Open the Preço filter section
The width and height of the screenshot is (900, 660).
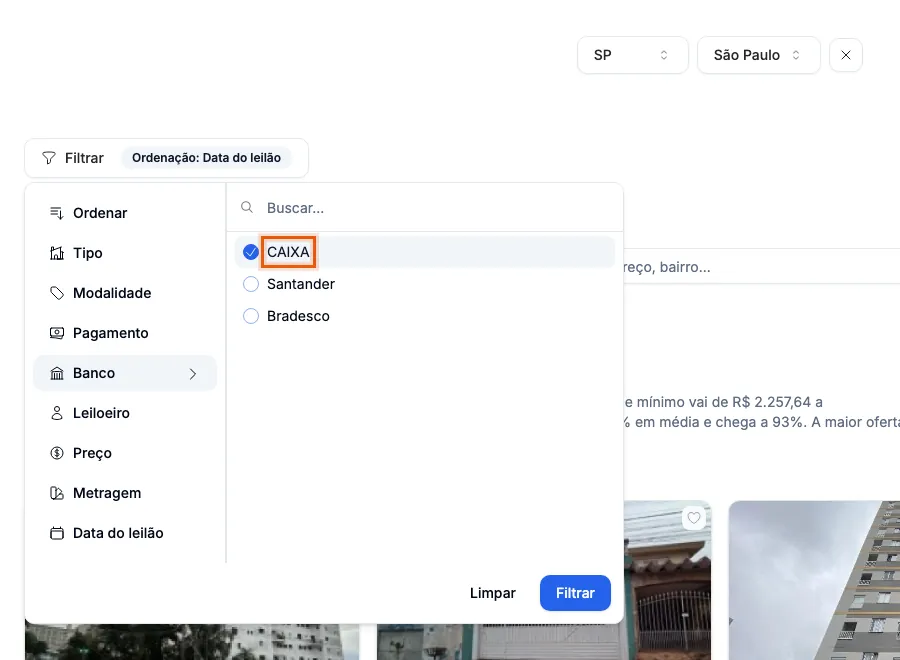coord(125,453)
